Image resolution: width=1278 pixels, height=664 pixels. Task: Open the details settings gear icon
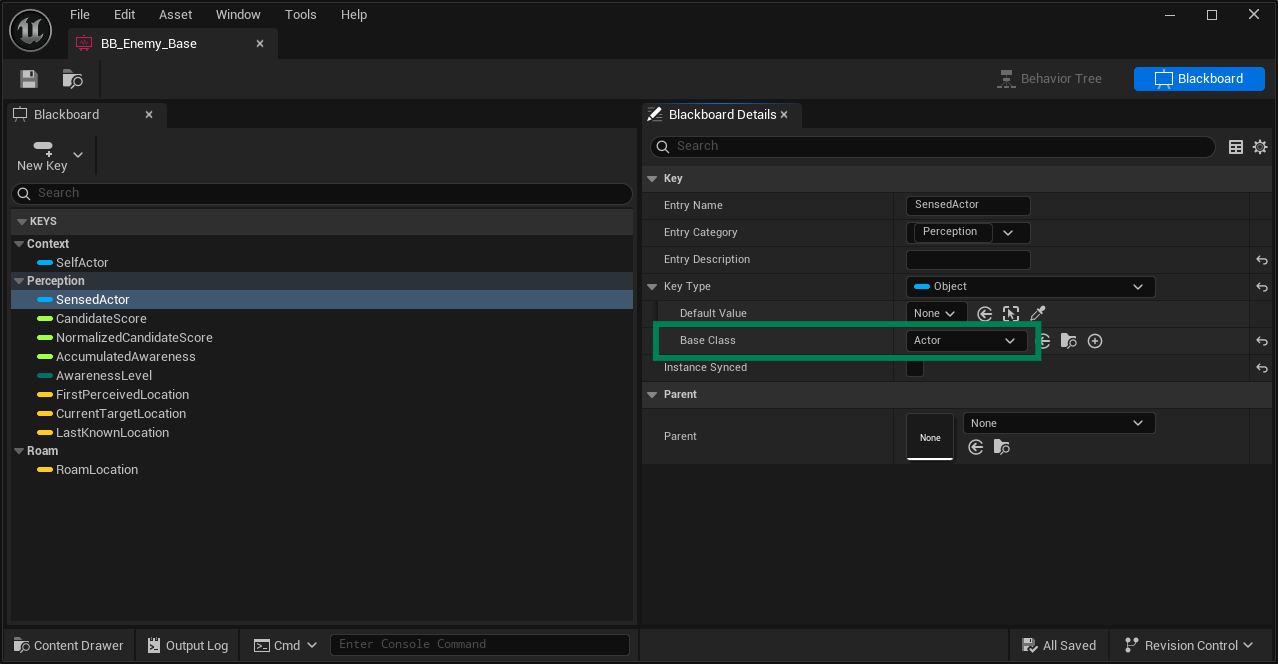click(1260, 147)
